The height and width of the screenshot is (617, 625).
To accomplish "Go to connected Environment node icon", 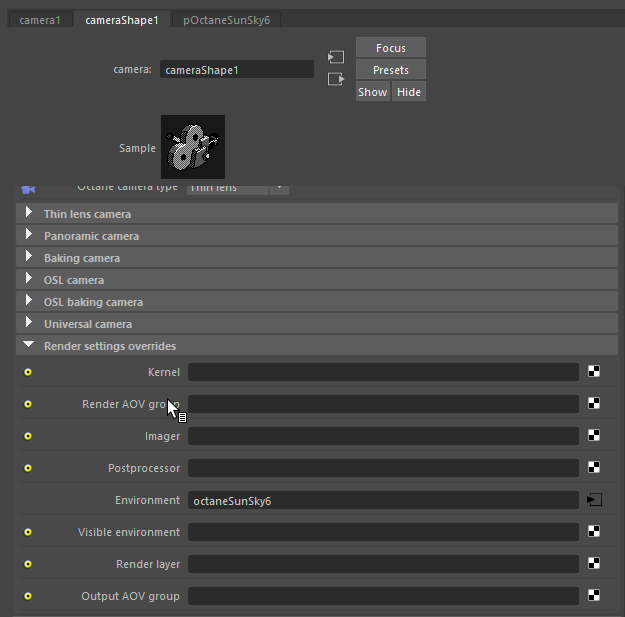I will tap(594, 500).
